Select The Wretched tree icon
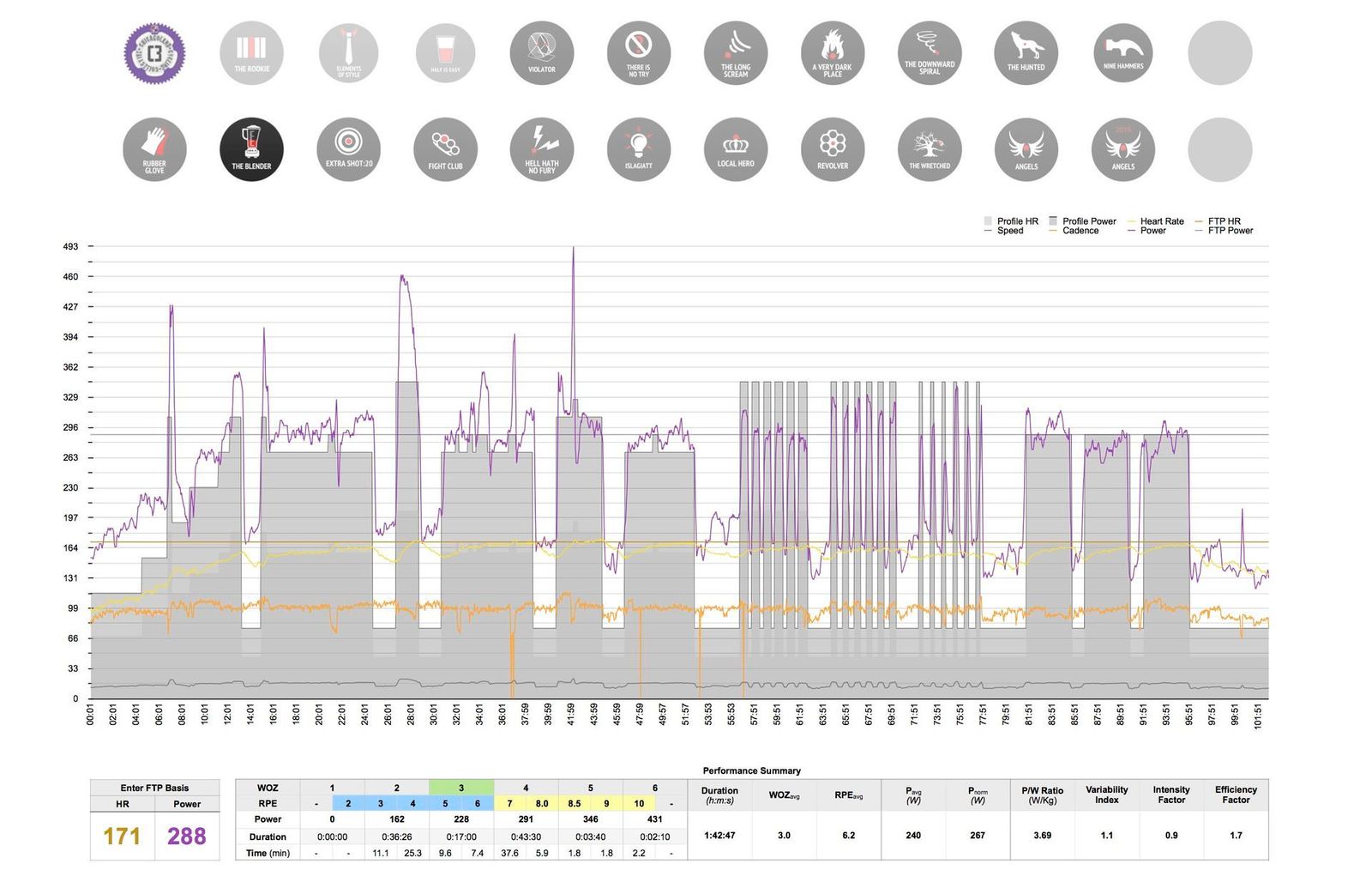The height and width of the screenshot is (888, 1372). tap(929, 150)
